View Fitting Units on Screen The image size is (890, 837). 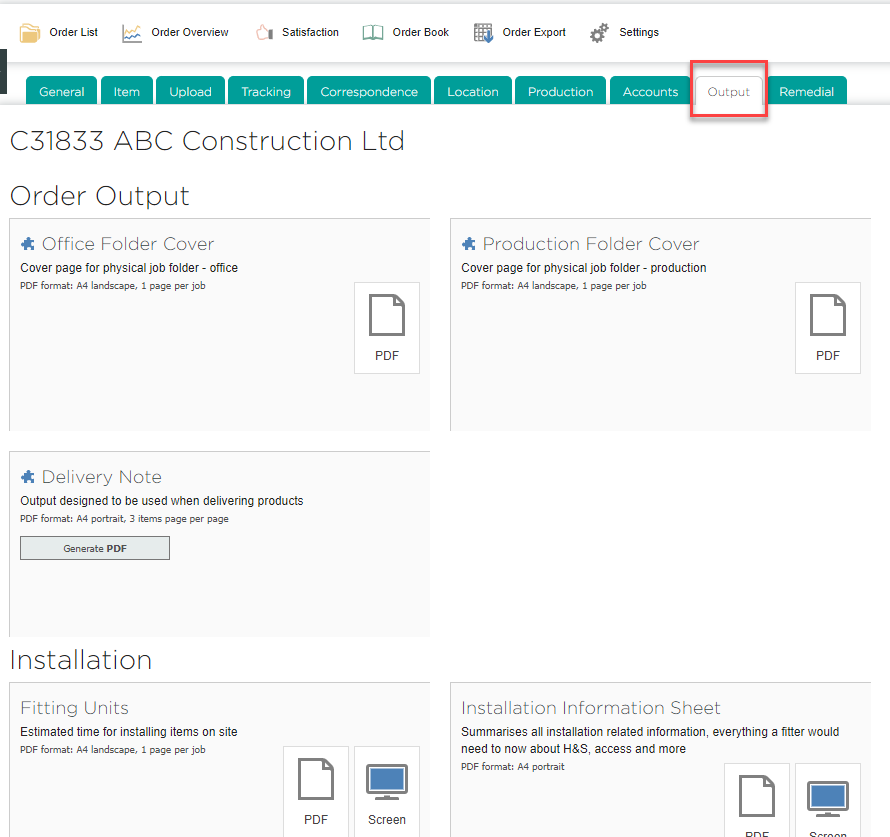[x=387, y=792]
